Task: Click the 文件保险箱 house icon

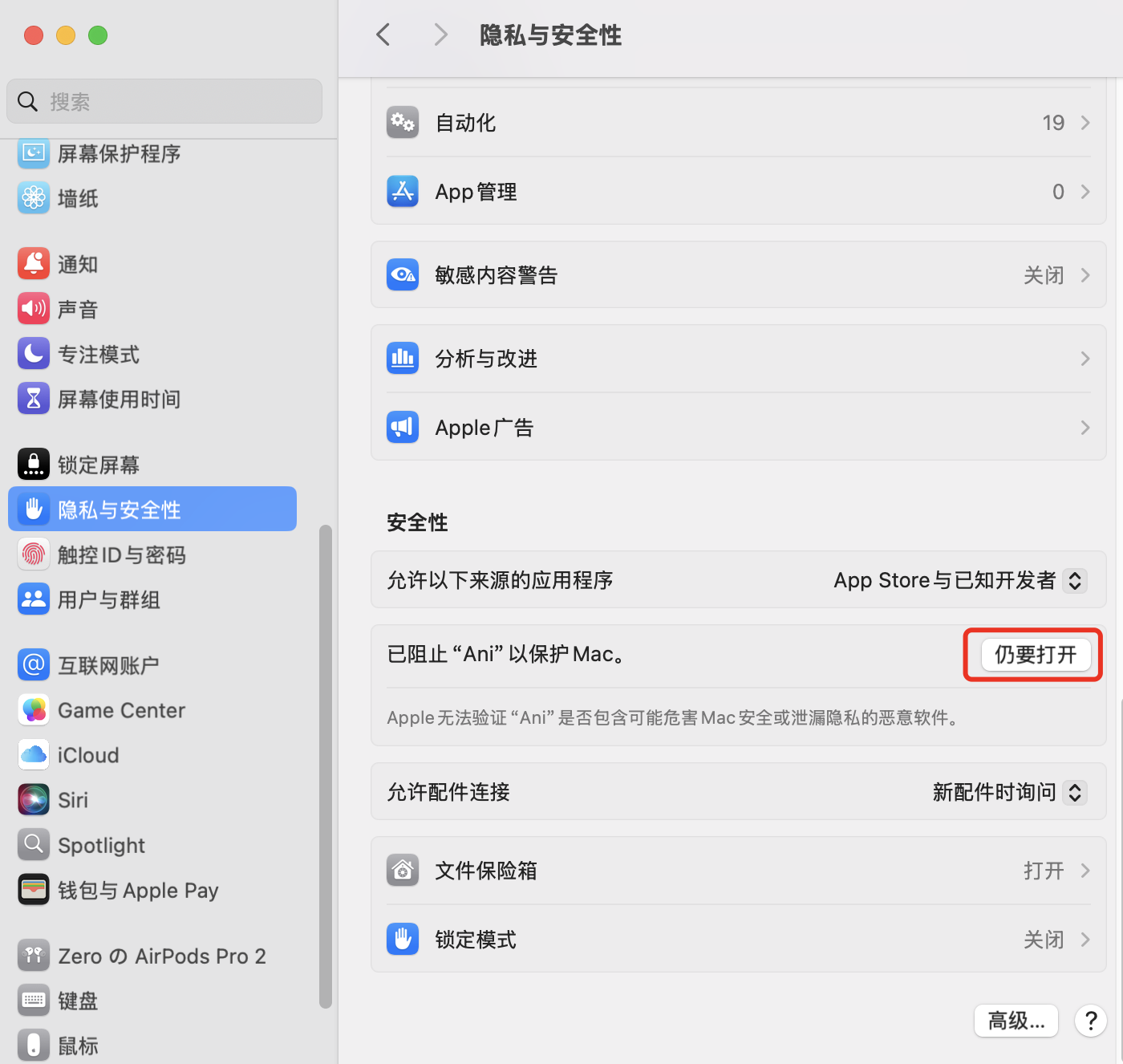Action: tap(403, 871)
